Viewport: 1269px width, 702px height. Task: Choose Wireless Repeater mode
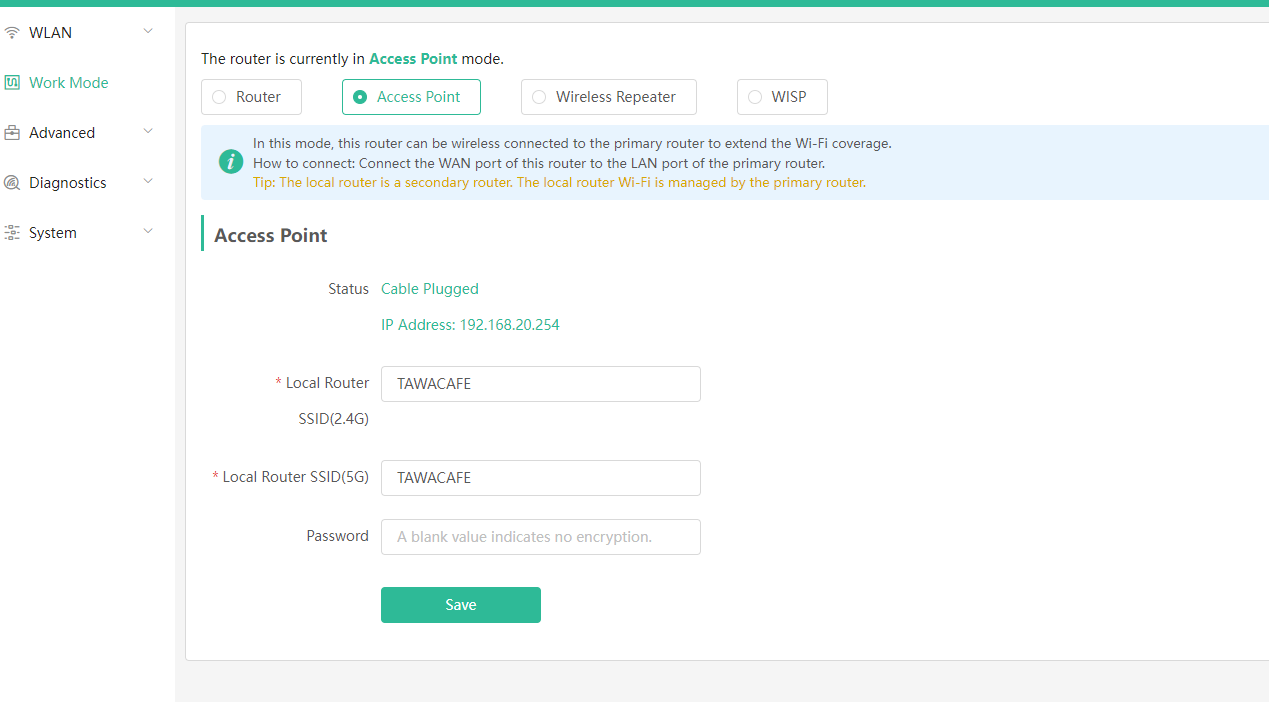pos(608,97)
